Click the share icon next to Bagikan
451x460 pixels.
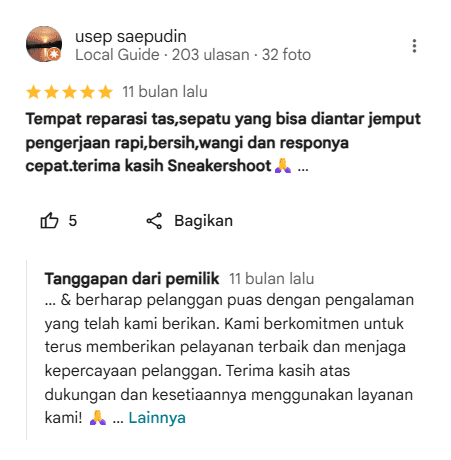154,221
